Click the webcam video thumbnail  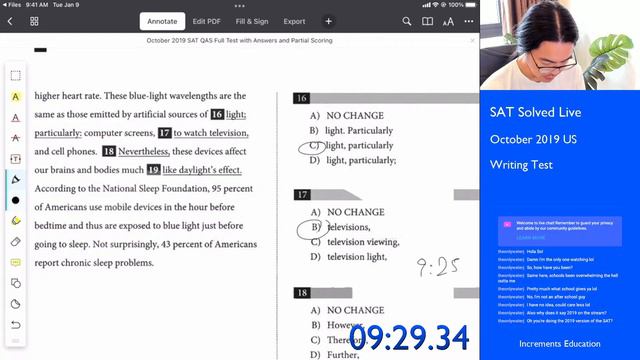(560, 45)
